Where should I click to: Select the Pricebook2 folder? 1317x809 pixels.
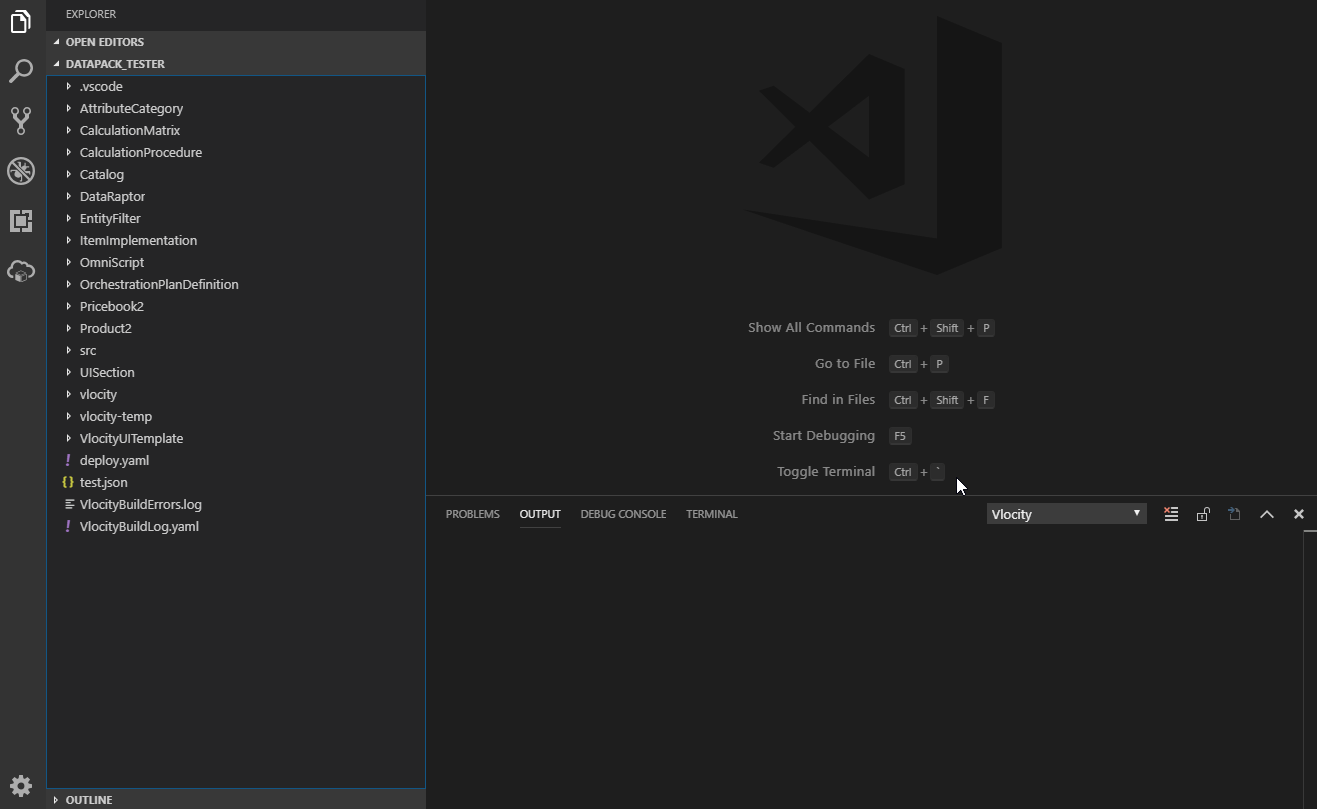click(x=236, y=306)
